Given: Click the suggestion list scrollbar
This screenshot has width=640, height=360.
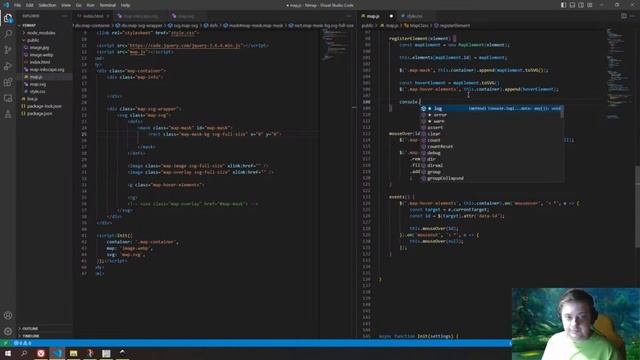Looking at the screenshot, I should (x=562, y=112).
